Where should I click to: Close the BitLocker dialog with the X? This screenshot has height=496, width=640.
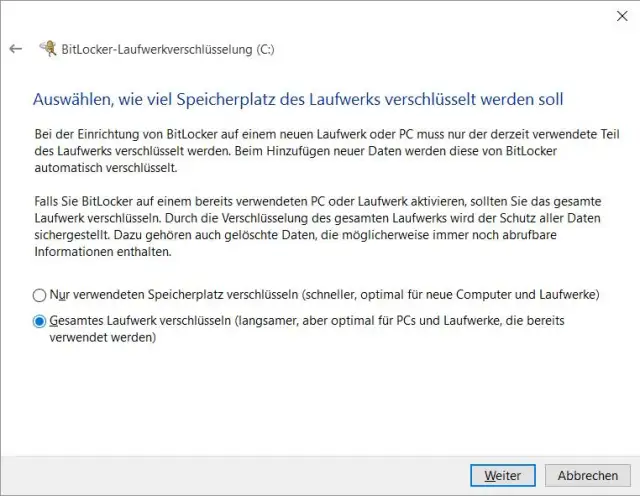pyautogui.click(x=622, y=16)
